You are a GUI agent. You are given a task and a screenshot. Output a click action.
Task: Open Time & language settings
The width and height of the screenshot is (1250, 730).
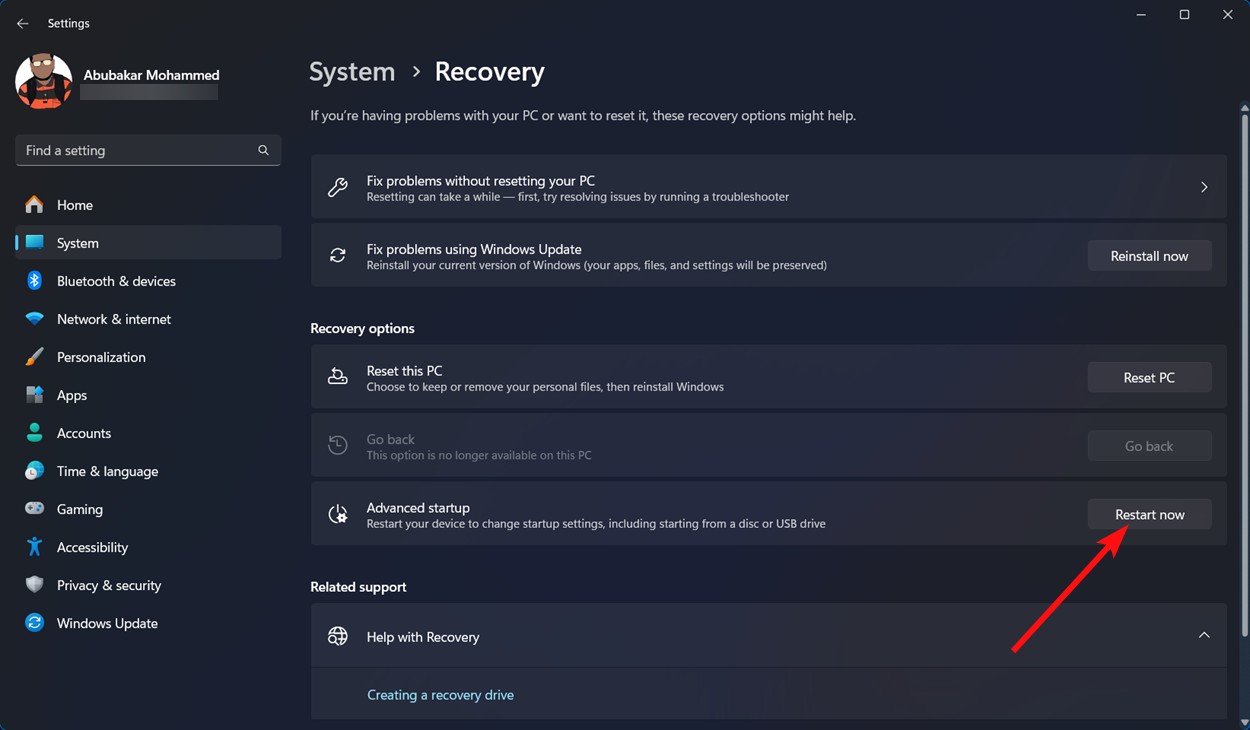(107, 471)
